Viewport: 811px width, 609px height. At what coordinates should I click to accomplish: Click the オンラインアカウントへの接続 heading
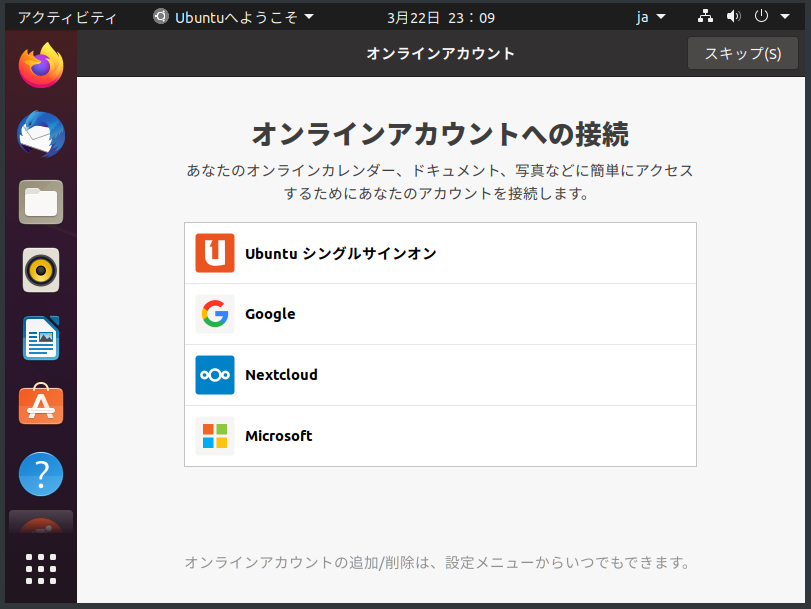coord(440,134)
